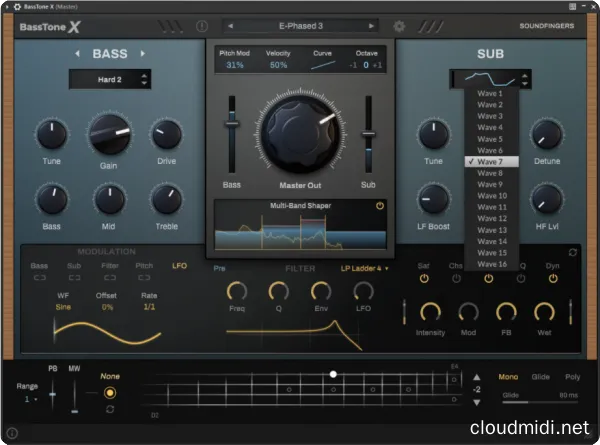Select checked Wave 7 menu entry
600x445 pixels.
click(492, 161)
